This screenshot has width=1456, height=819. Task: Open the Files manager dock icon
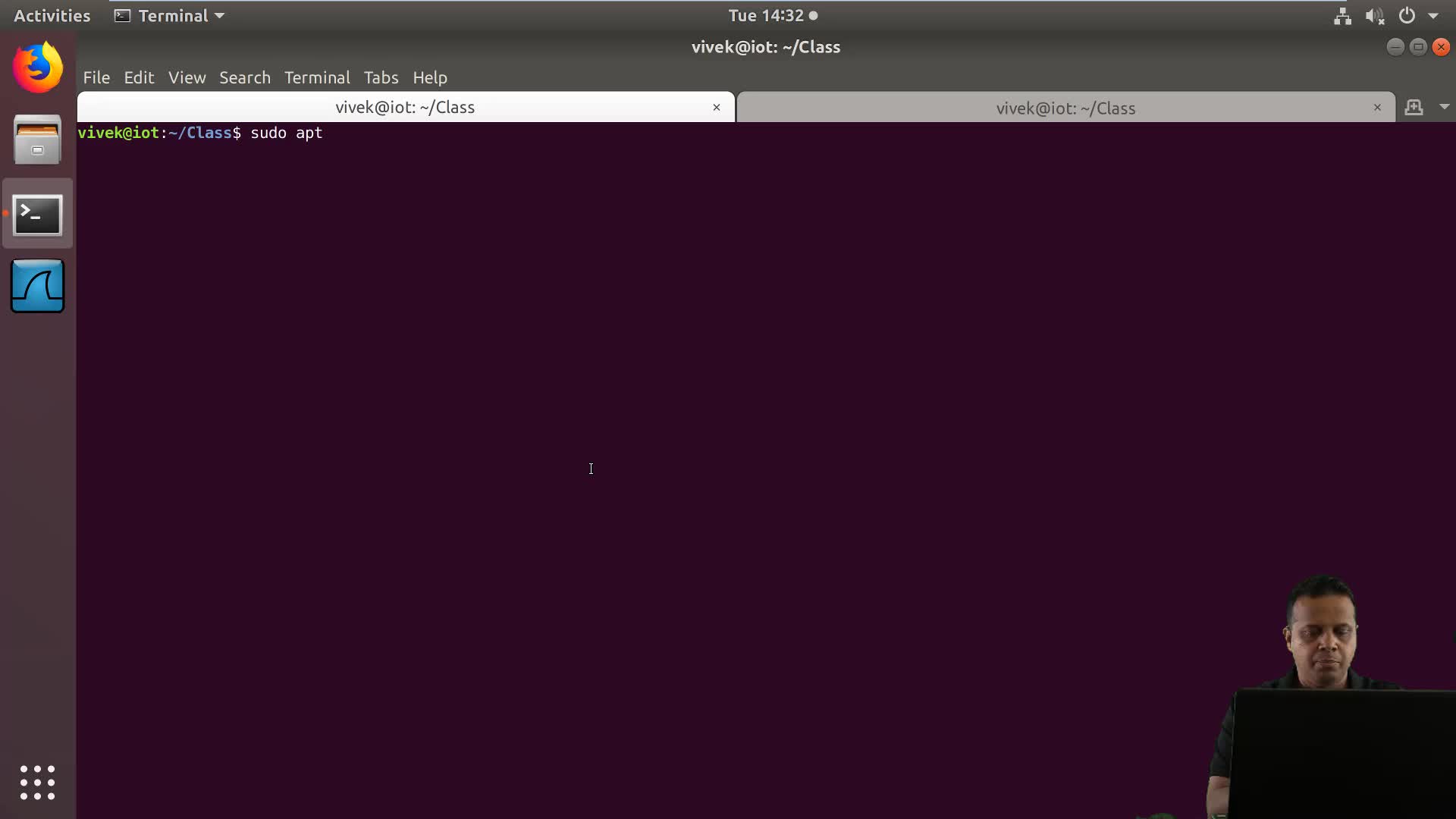[x=37, y=140]
